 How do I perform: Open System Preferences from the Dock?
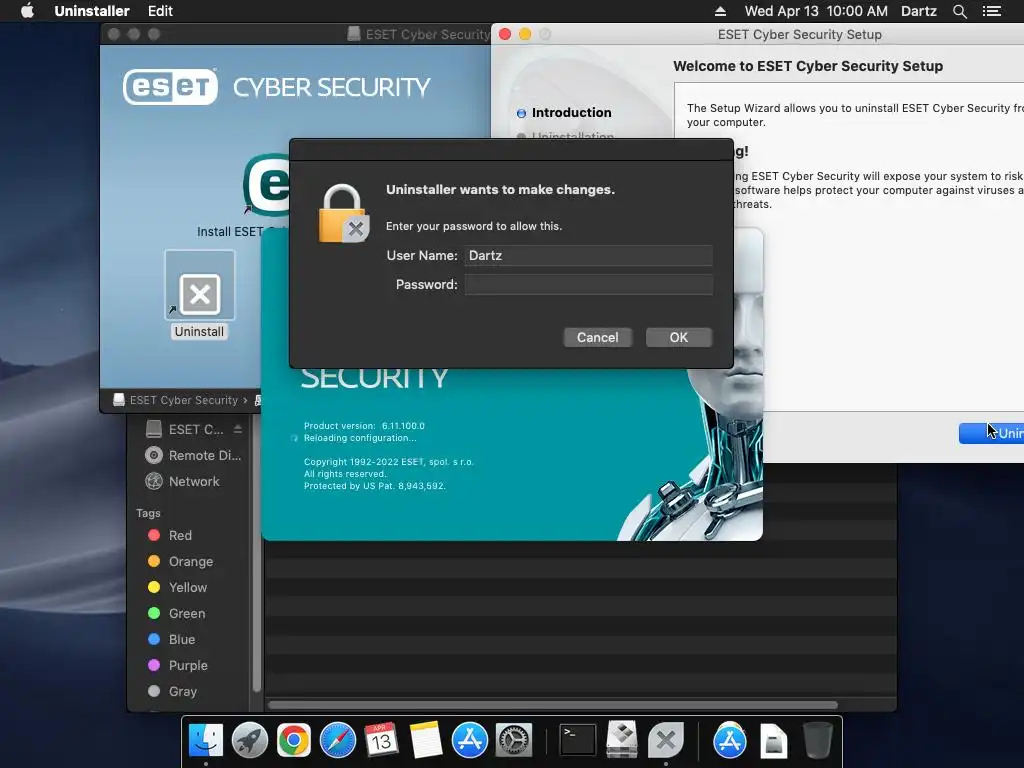point(514,741)
